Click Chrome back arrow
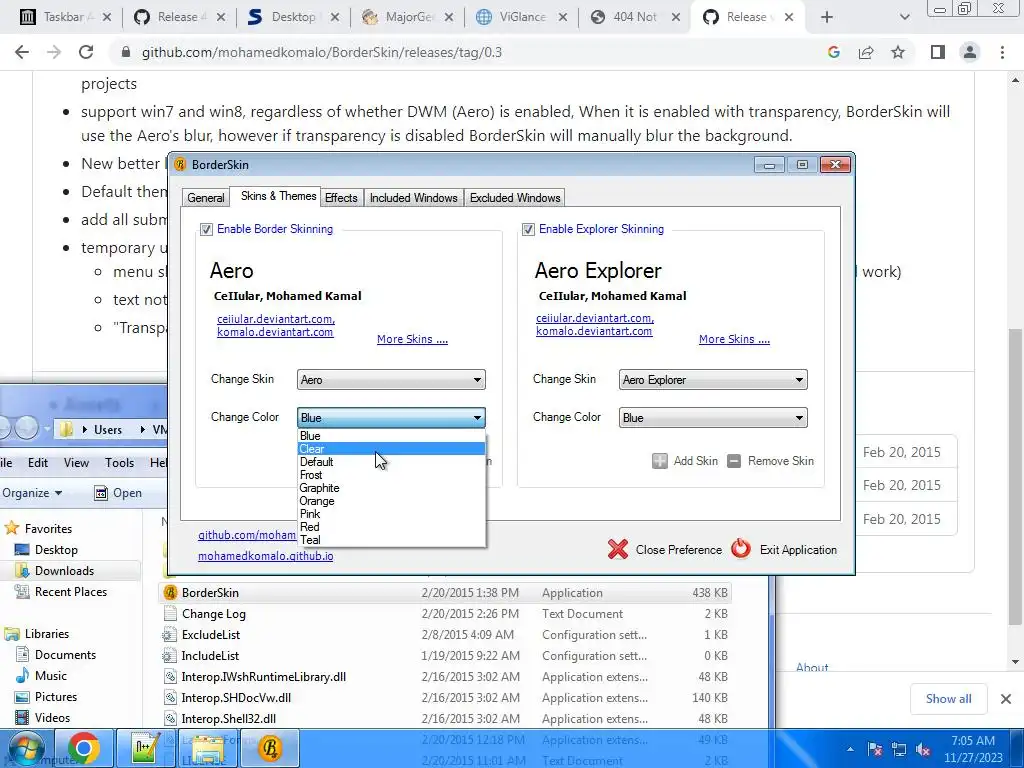 click(x=22, y=52)
